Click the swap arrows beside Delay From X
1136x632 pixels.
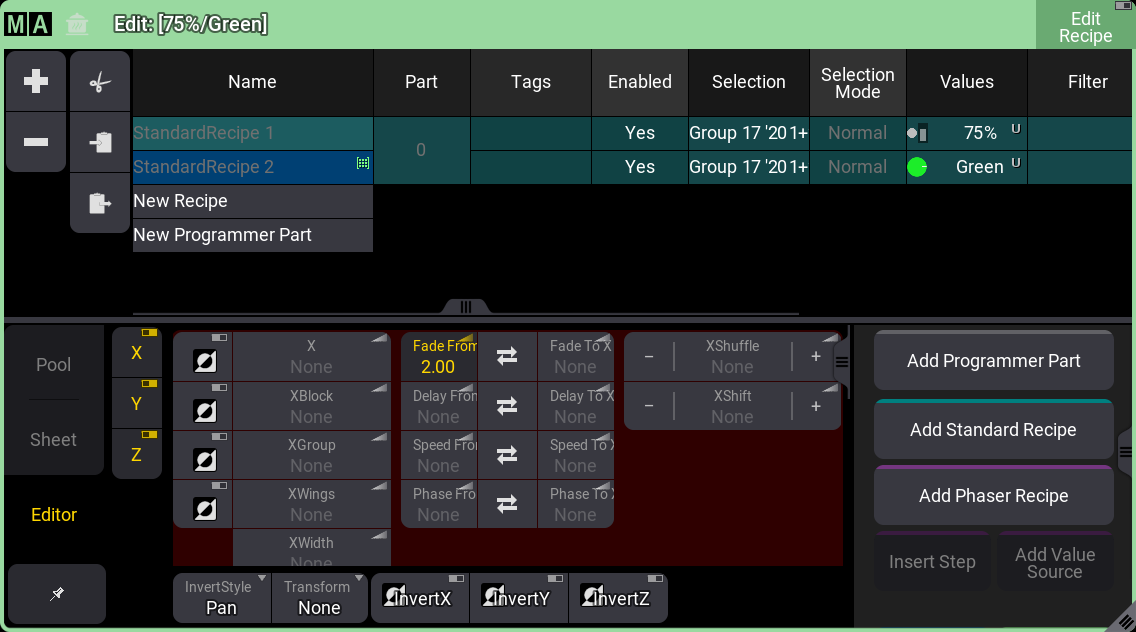(x=507, y=406)
